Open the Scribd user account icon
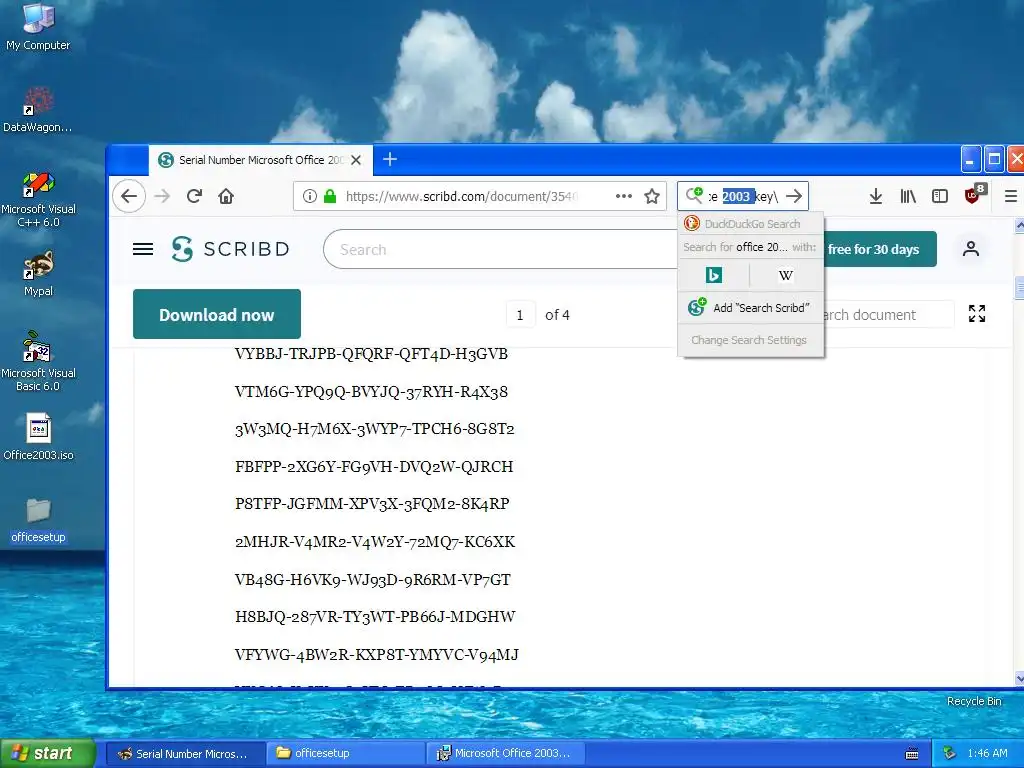1024x768 pixels. click(x=970, y=249)
